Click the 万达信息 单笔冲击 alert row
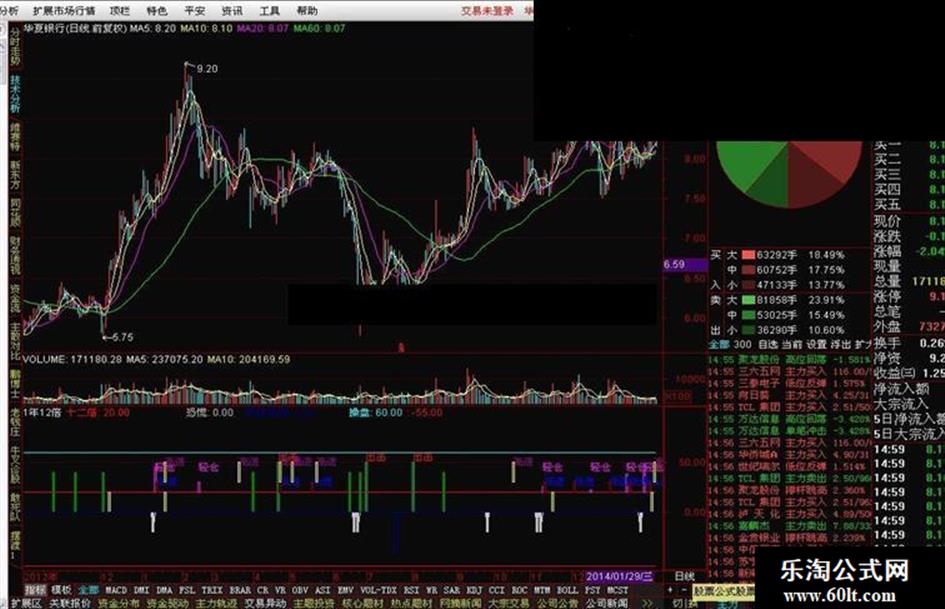Viewport: 945px width, 609px height. point(790,431)
